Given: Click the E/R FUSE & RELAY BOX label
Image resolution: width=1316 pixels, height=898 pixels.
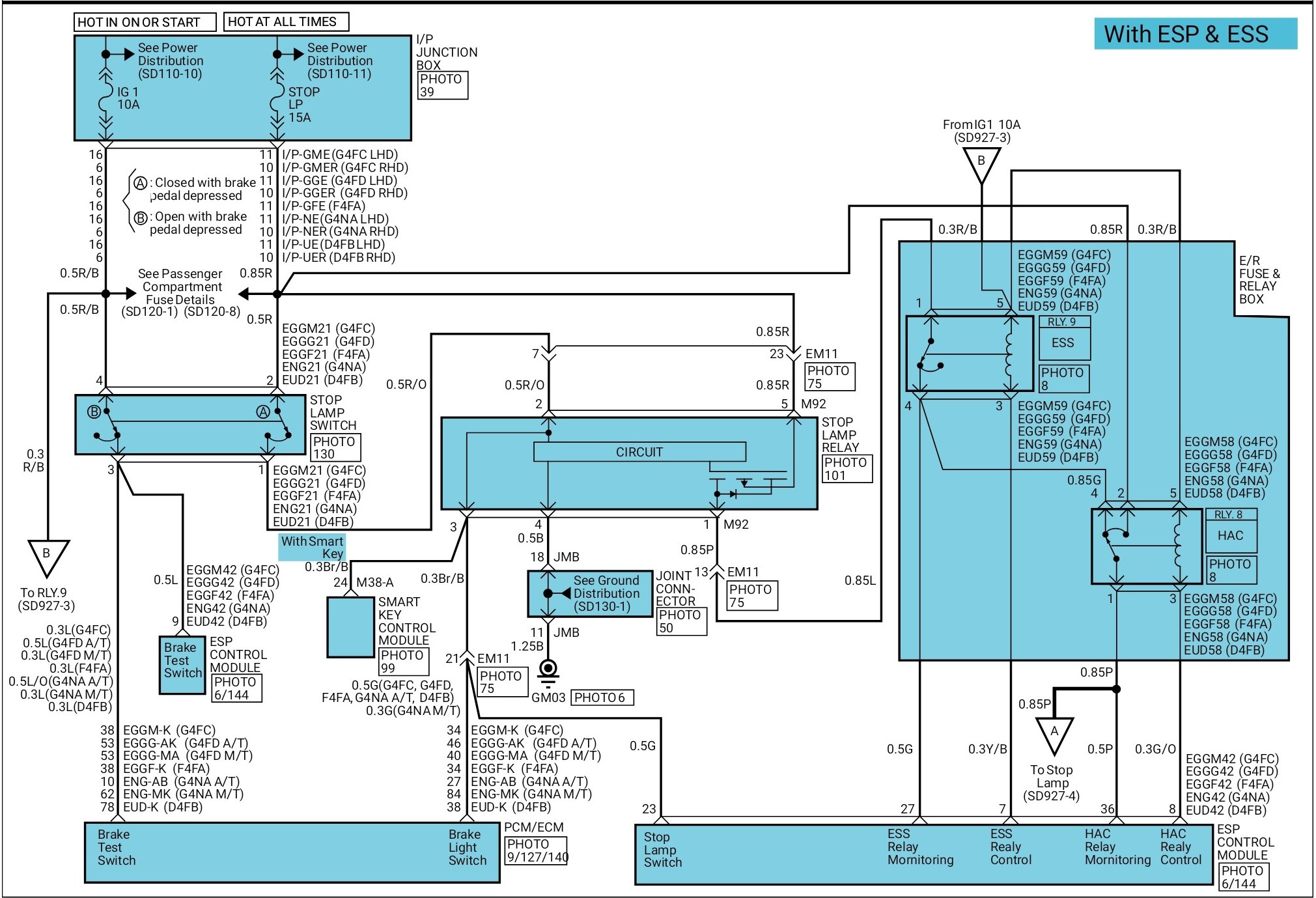Looking at the screenshot, I should pyautogui.click(x=1259, y=280).
